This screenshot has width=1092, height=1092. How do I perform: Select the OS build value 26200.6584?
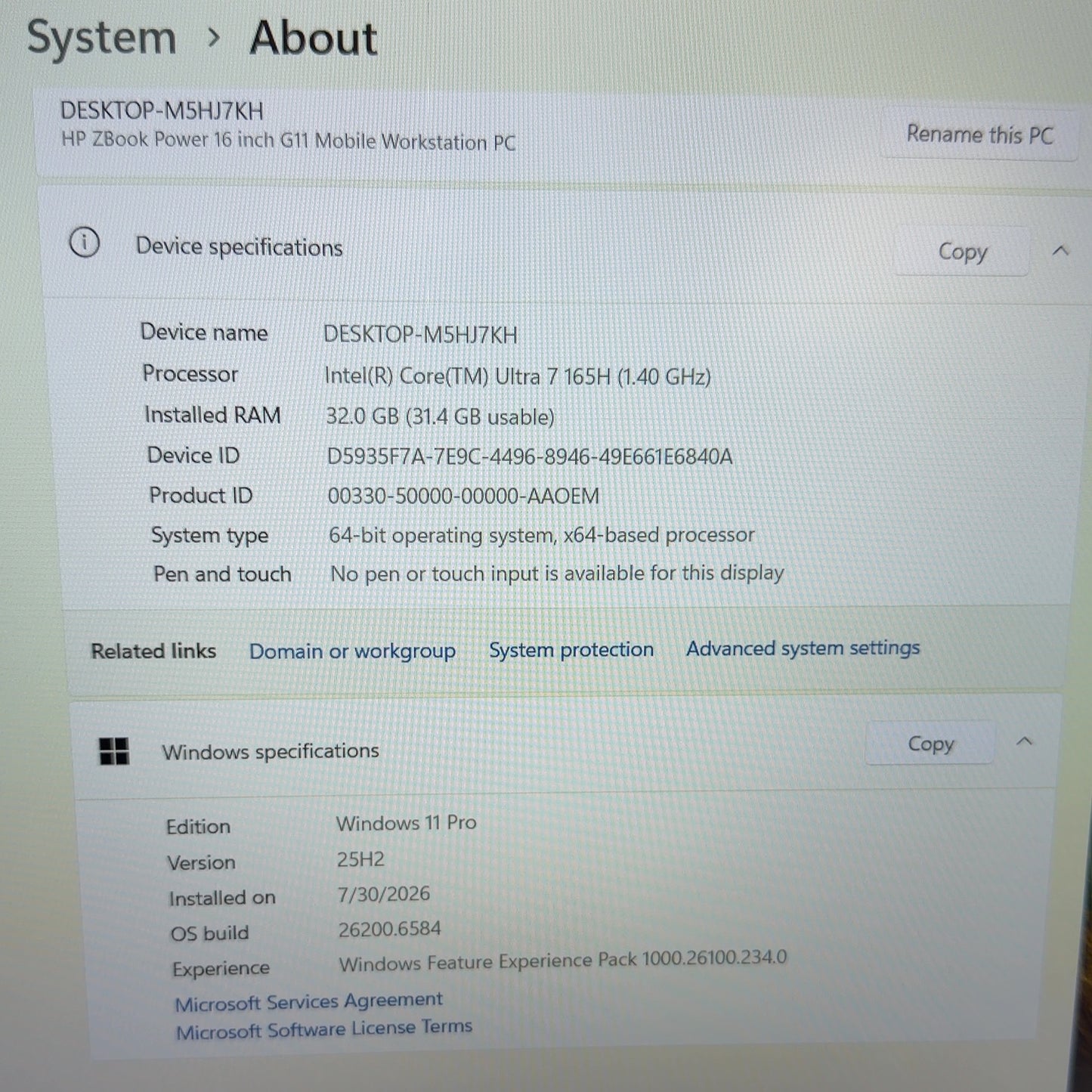click(389, 929)
